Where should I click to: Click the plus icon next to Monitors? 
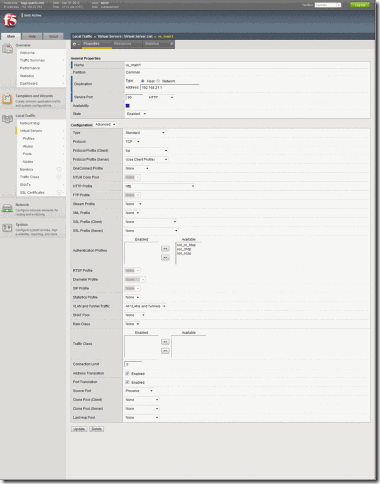(59, 169)
